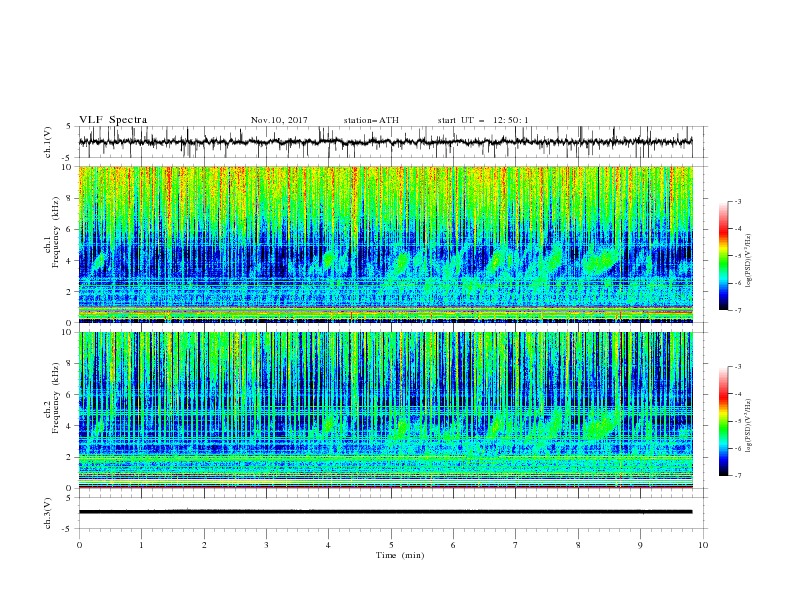Click the ch.1 voltage waveform trace

(385, 142)
